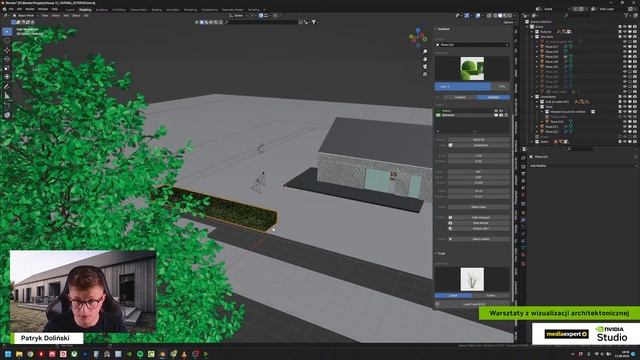Select Plane.017 in the outliner
The height and width of the screenshot is (360, 640).
coord(551,47)
